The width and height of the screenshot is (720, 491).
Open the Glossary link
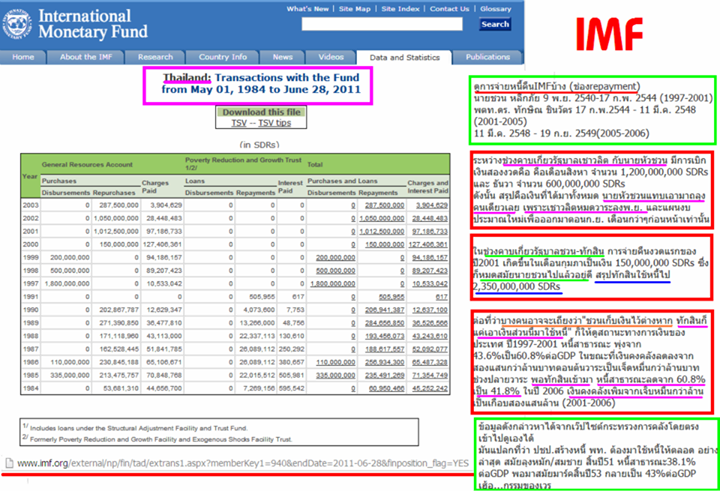[495, 9]
